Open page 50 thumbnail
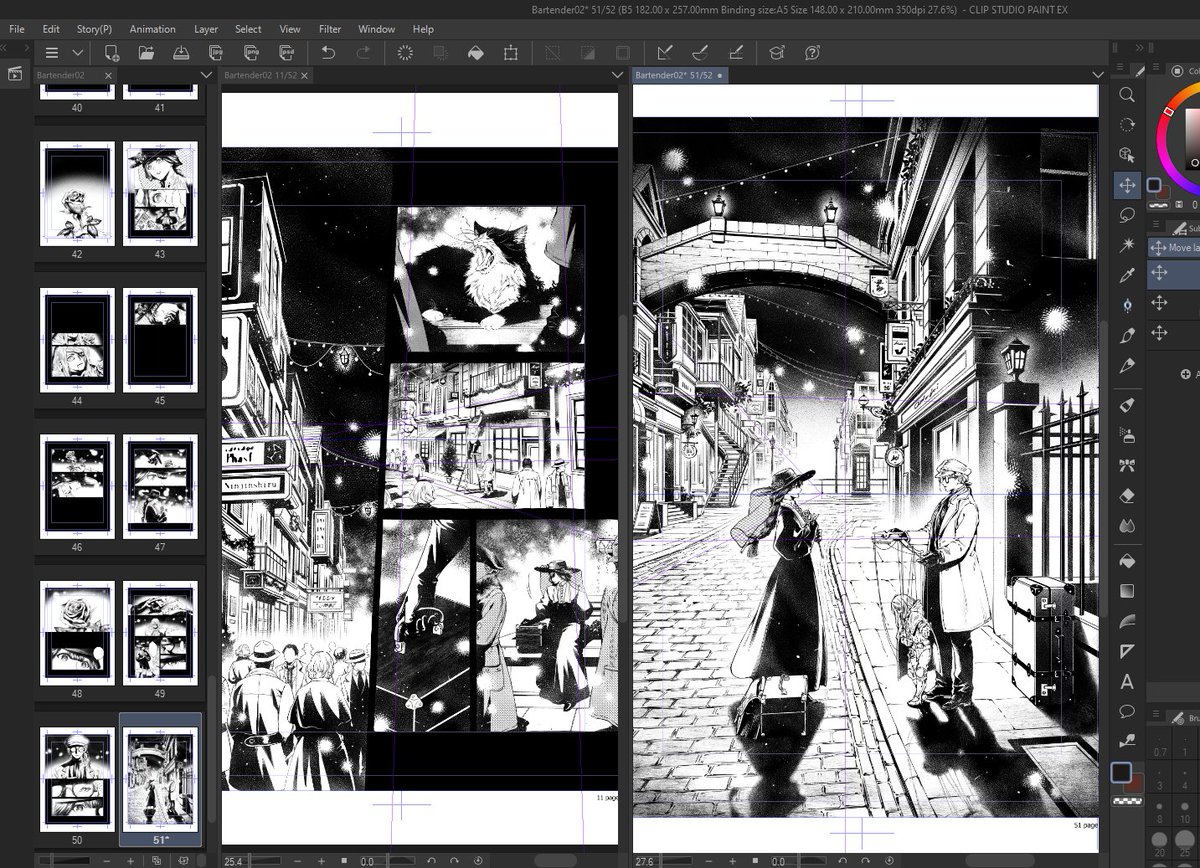This screenshot has width=1200, height=868. pyautogui.click(x=77, y=778)
